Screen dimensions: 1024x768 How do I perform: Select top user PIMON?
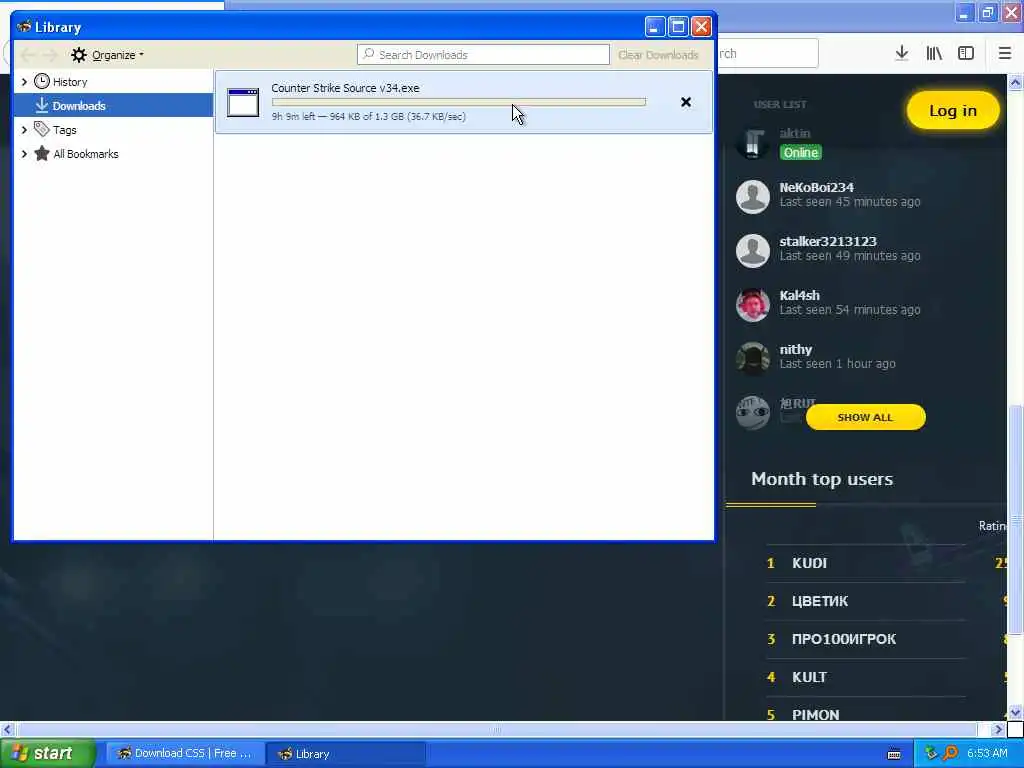[815, 714]
